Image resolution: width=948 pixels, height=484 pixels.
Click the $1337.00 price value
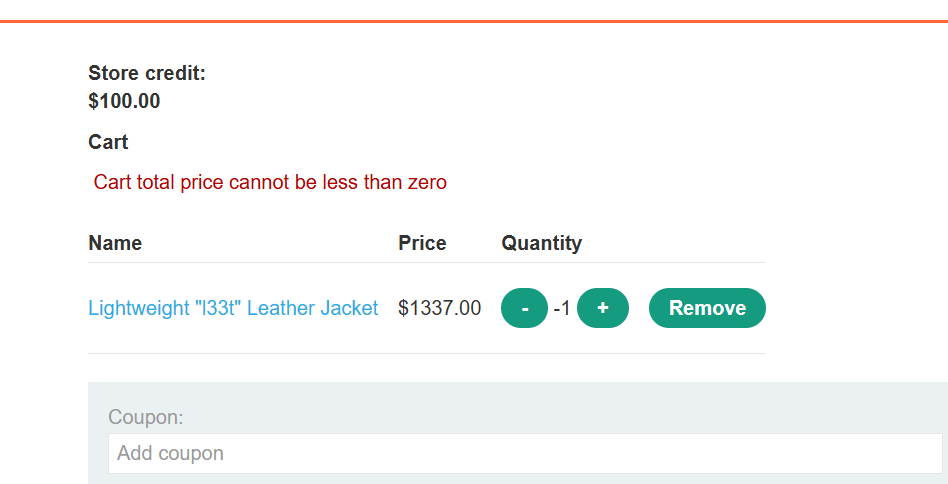[x=439, y=308]
